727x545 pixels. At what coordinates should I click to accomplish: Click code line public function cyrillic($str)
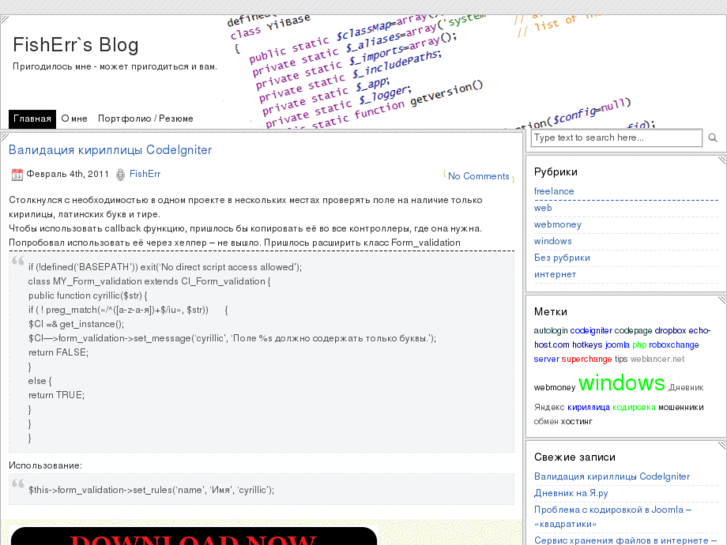[x=88, y=296]
